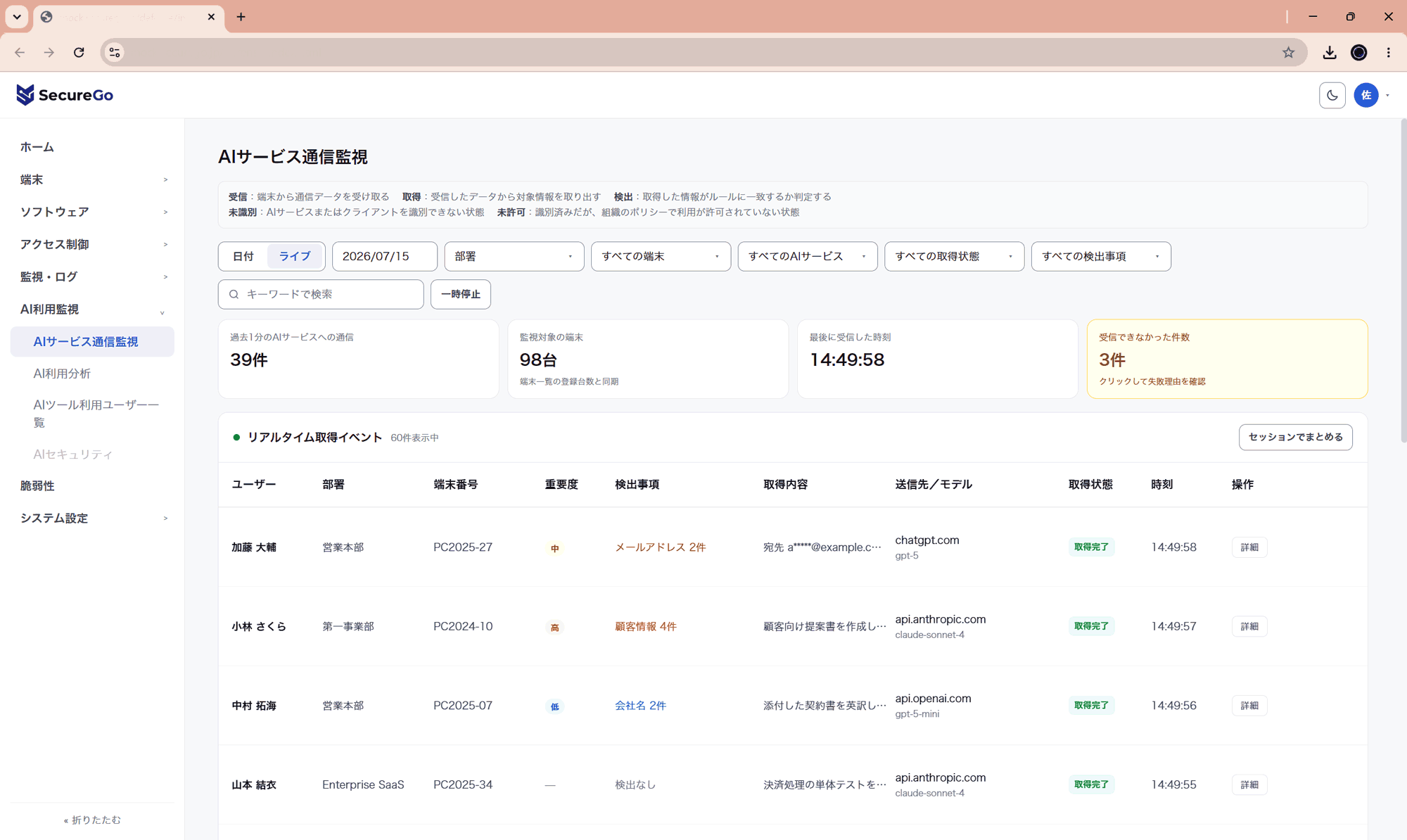The image size is (1407, 840).
Task: Expand the ソフトウェア sidebar menu
Action: click(92, 212)
